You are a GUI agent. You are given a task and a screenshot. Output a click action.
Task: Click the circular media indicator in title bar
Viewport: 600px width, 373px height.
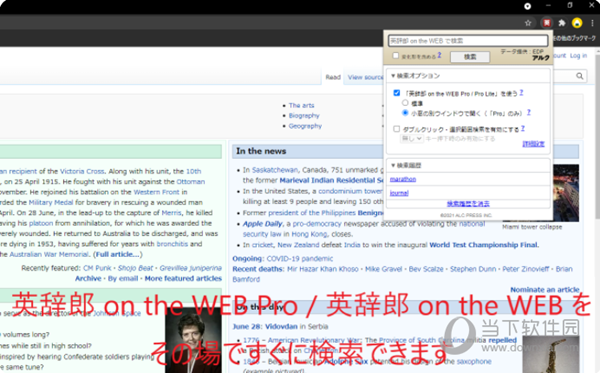click(528, 6)
